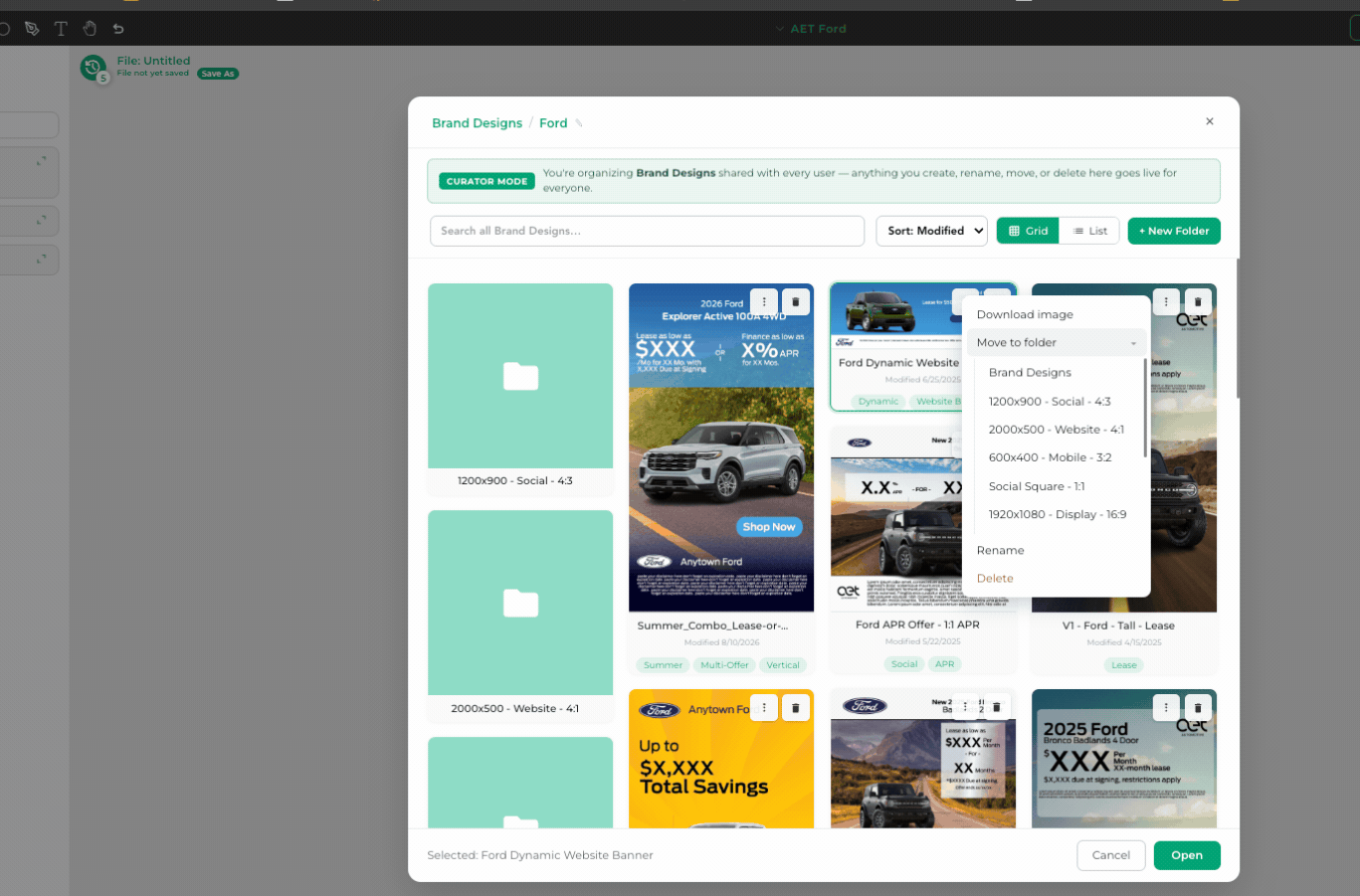Click the Dynamic tag on Ford Dynamic Website
Viewport: 1360px width, 896px height.
tap(878, 402)
